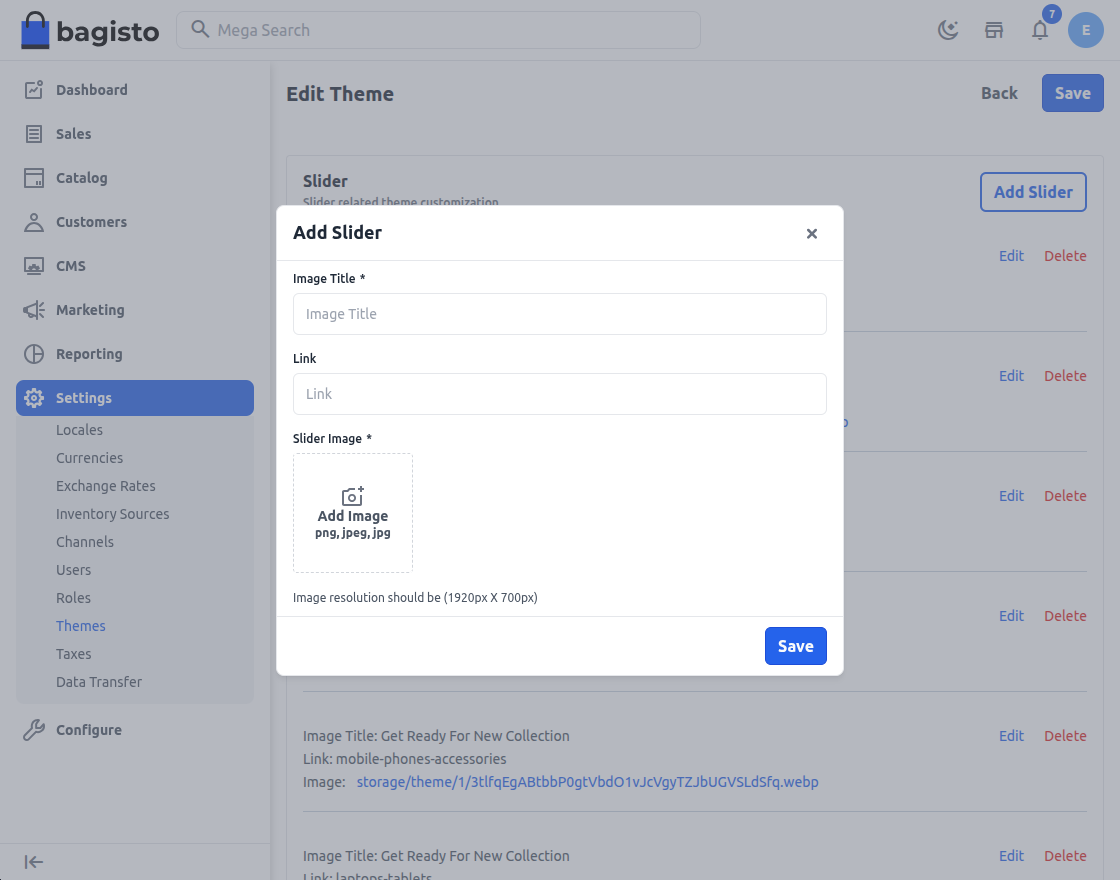Toggle dark mode moon icon
This screenshot has height=880, width=1120.
point(948,30)
